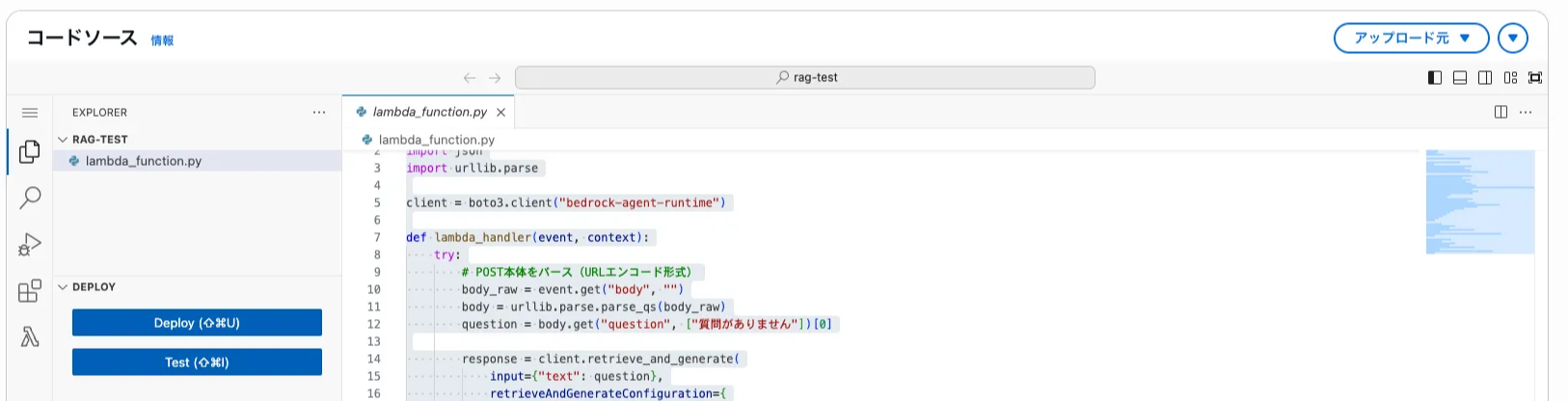Click the Explorer more actions ellipsis
The width and height of the screenshot is (1568, 401).
[319, 113]
